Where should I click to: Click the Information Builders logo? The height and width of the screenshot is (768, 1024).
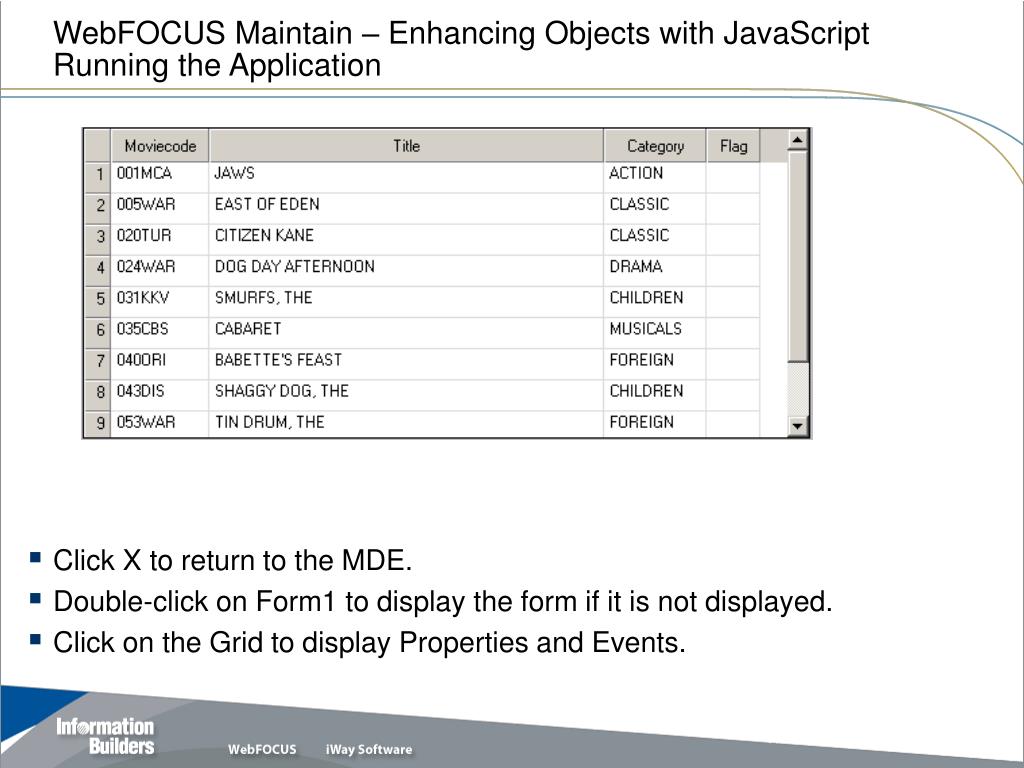tap(105, 737)
